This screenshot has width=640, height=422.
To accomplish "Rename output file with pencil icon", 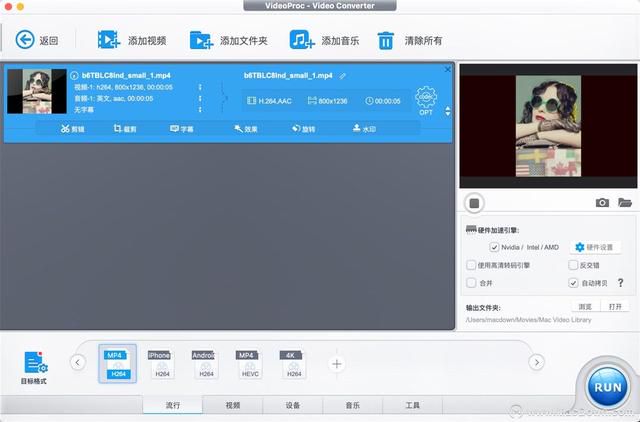I will click(342, 76).
